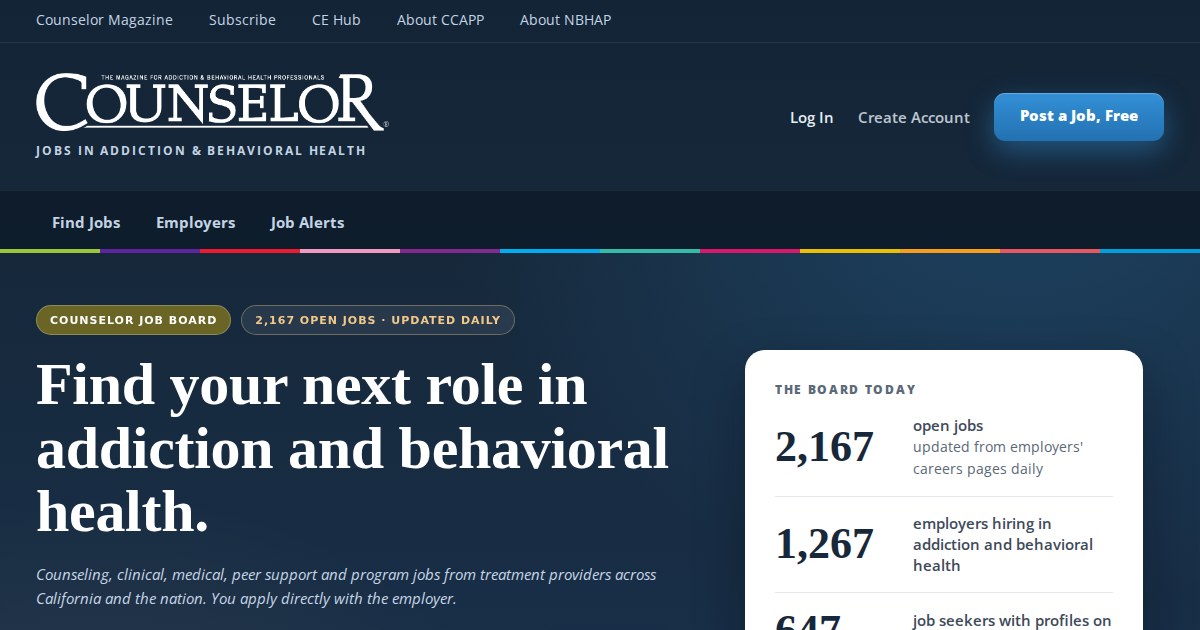This screenshot has height=630, width=1200.
Task: Click 'updated from employers' careers pages daily' text
Action: coord(998,458)
